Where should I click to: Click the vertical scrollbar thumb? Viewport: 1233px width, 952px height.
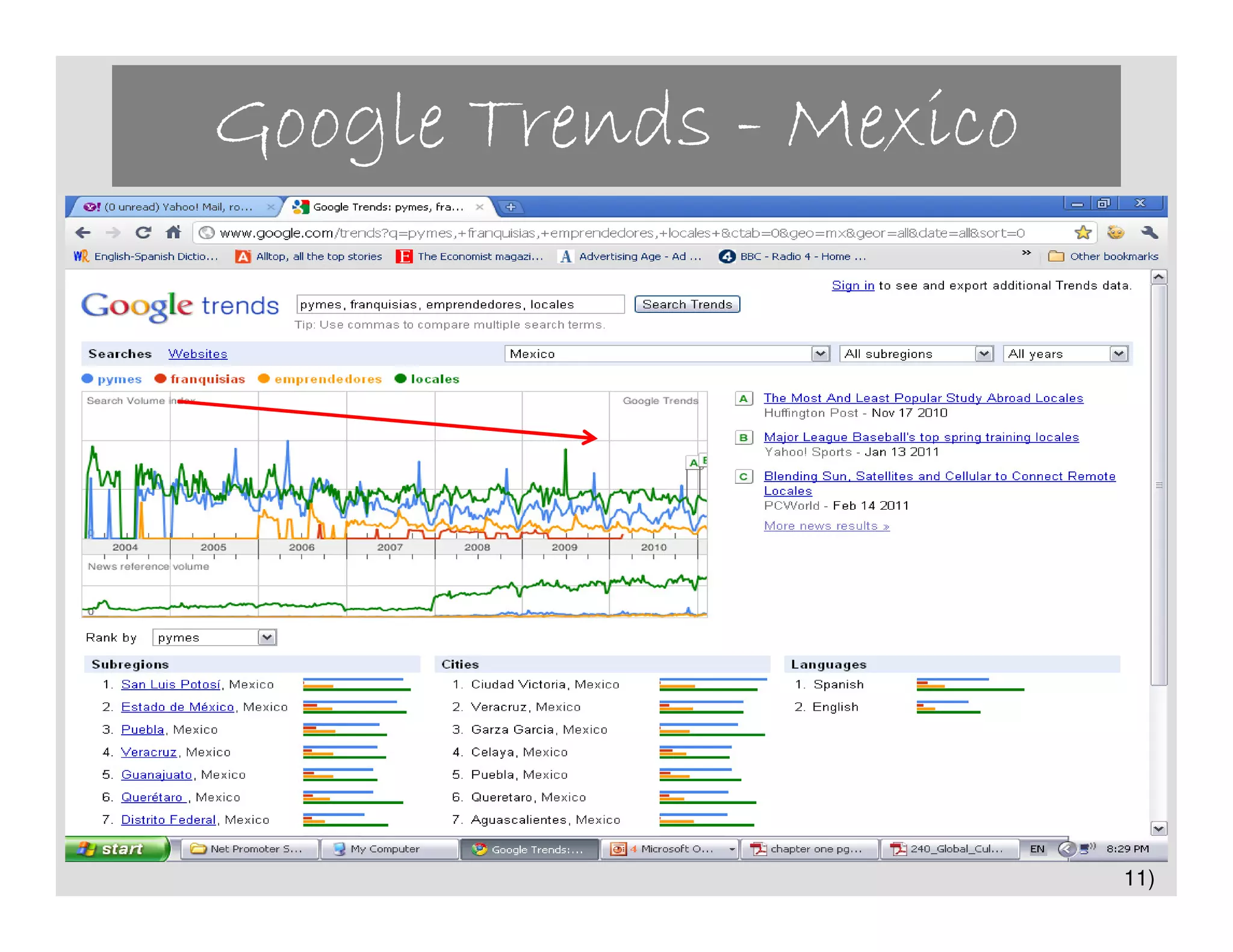click(1159, 485)
